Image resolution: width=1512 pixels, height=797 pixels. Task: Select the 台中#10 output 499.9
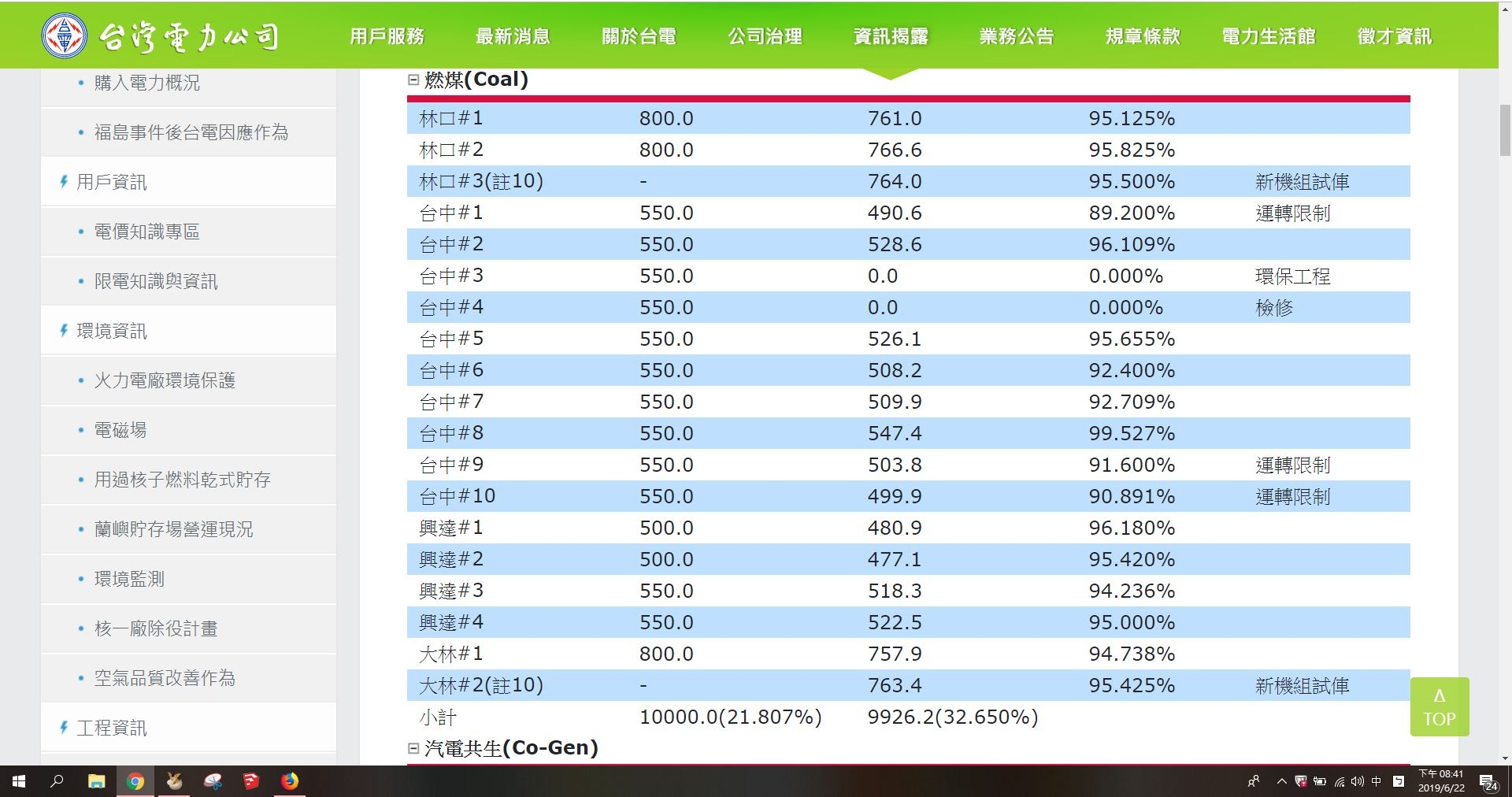(x=895, y=496)
